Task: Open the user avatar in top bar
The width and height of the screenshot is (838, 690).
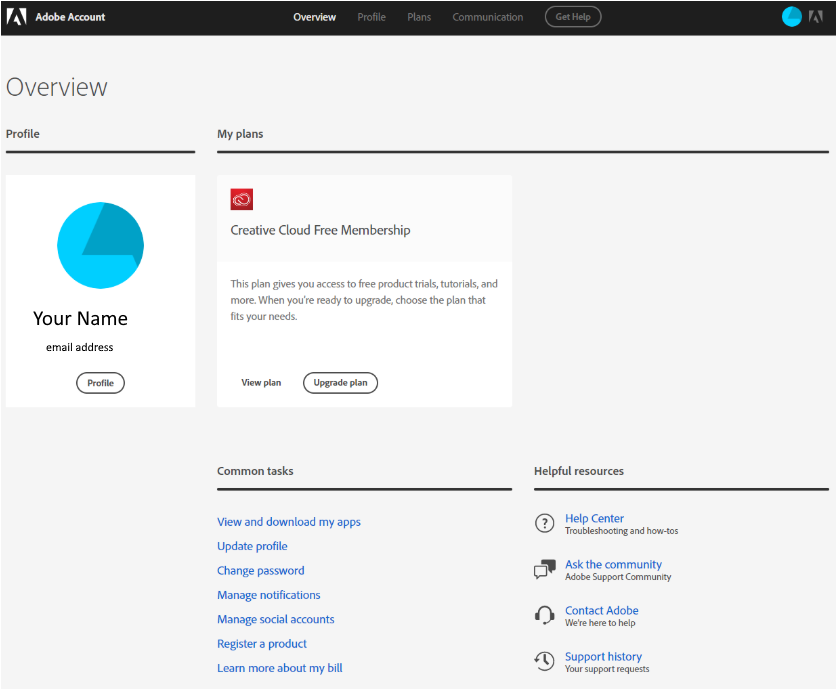Action: [792, 17]
